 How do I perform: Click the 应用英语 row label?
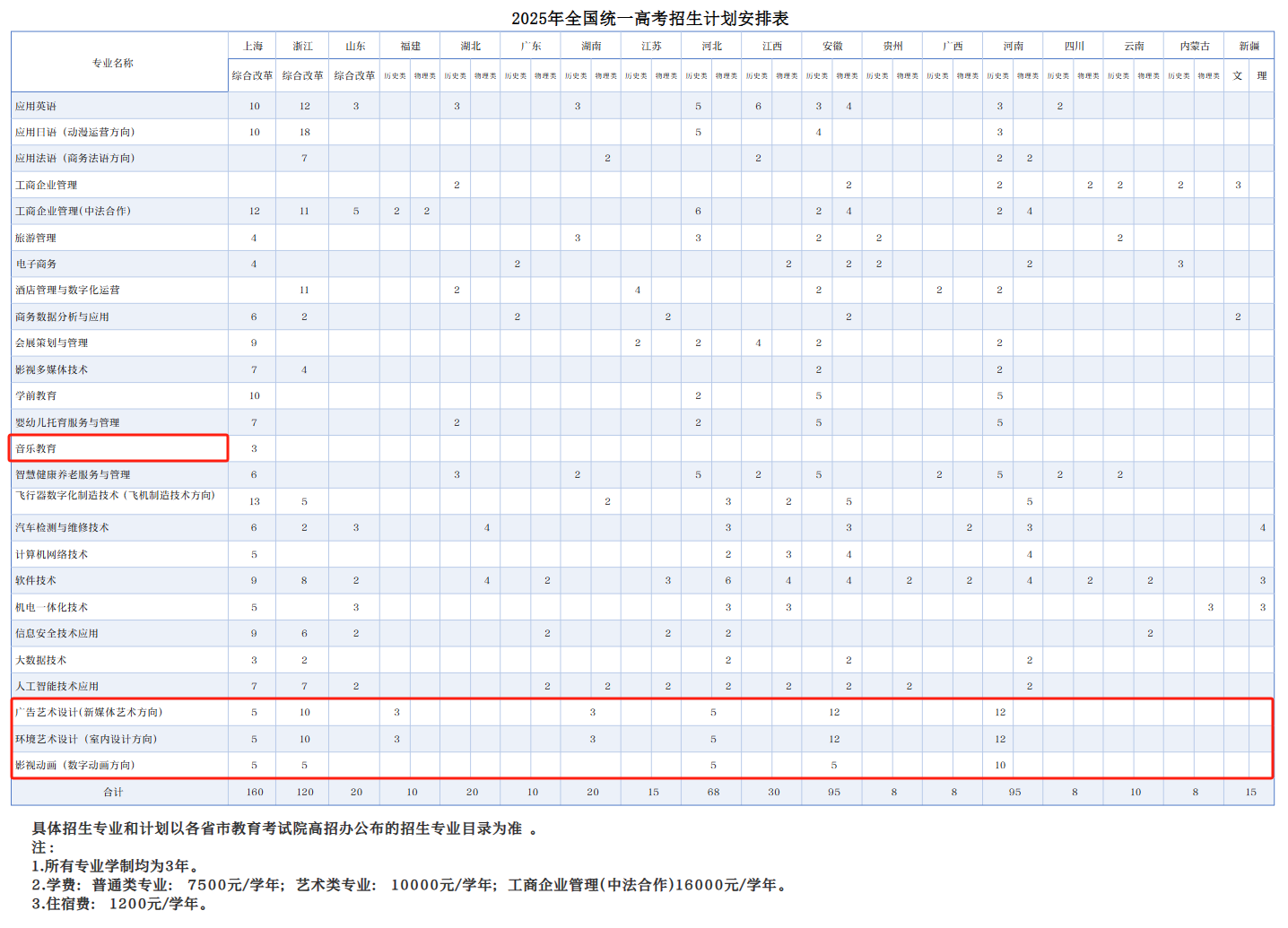[36, 106]
